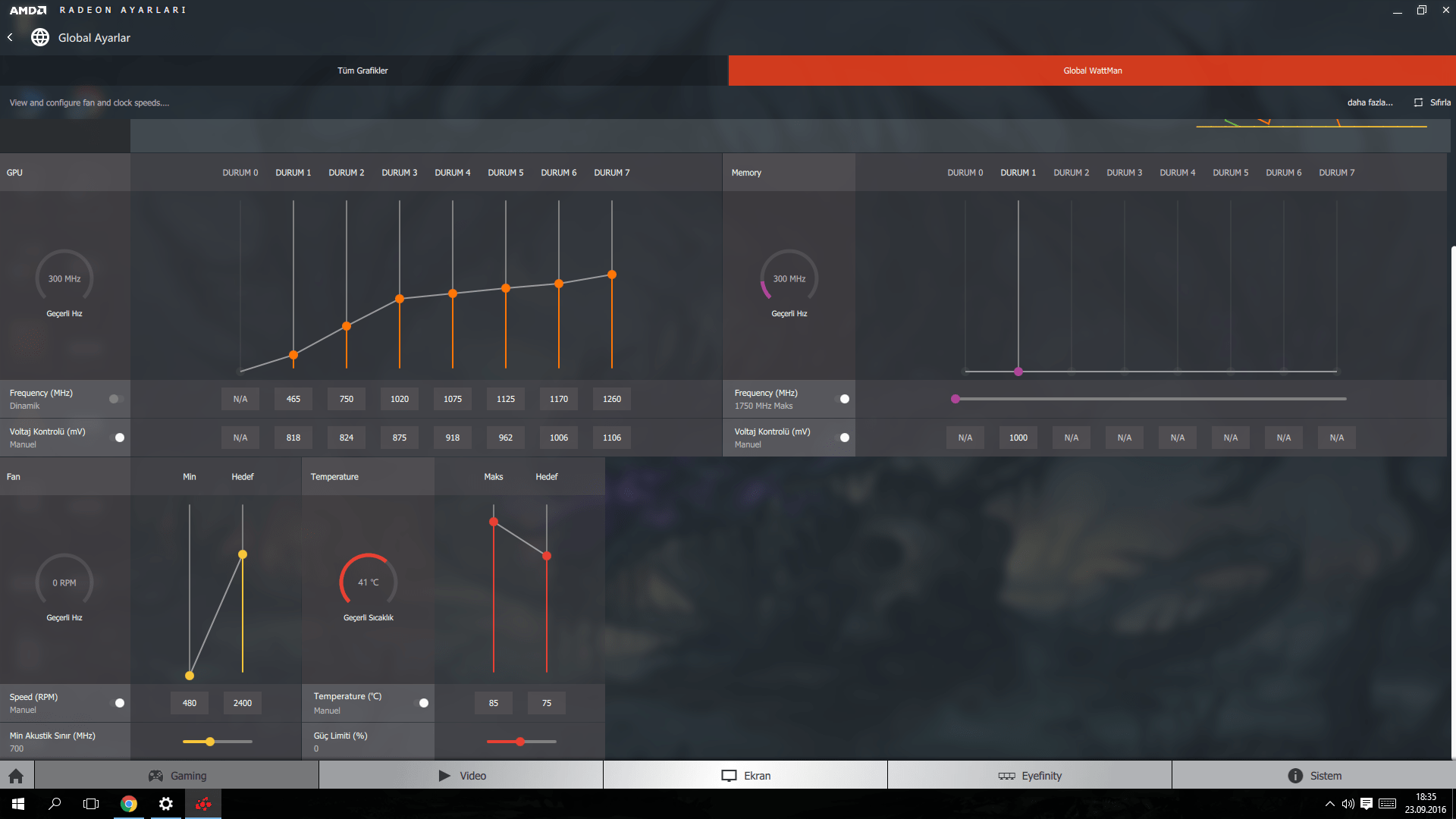This screenshot has width=1456, height=819.
Task: Open the Video tab with play icon
Action: [x=461, y=776]
